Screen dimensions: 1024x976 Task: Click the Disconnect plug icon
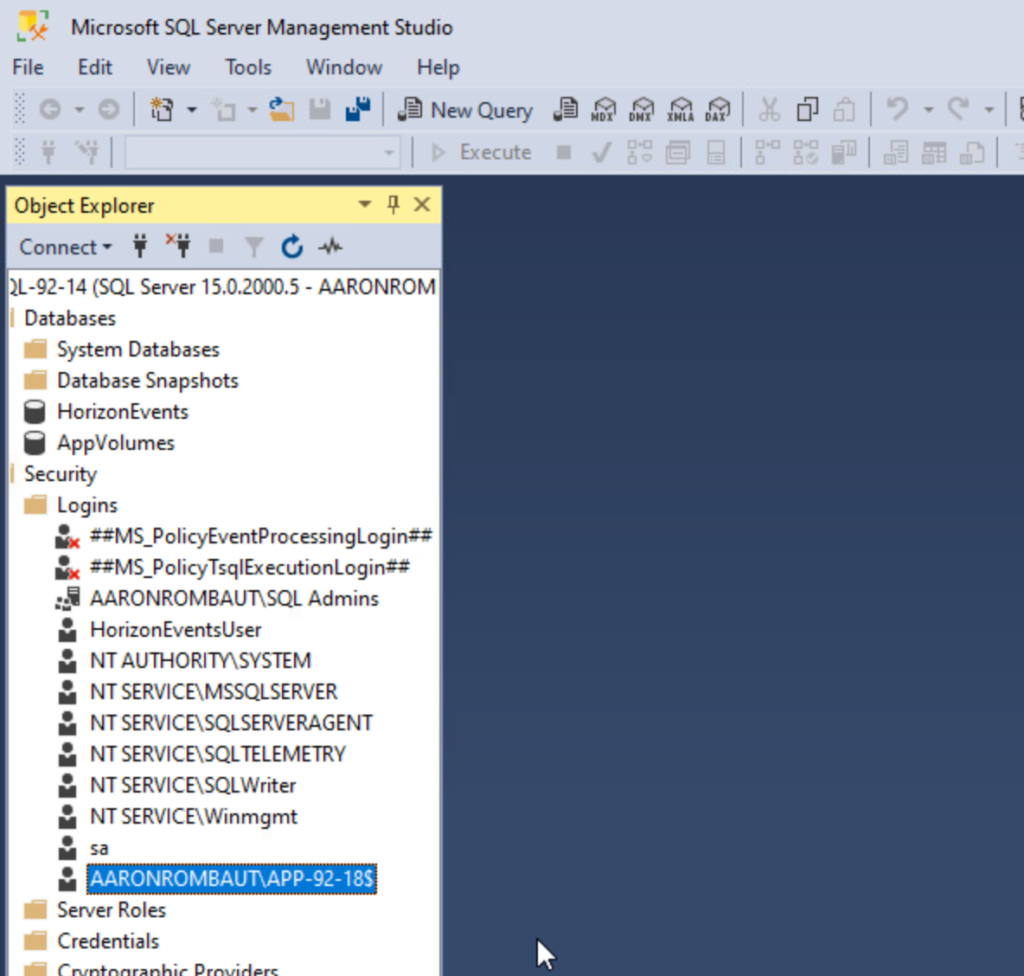coord(178,246)
